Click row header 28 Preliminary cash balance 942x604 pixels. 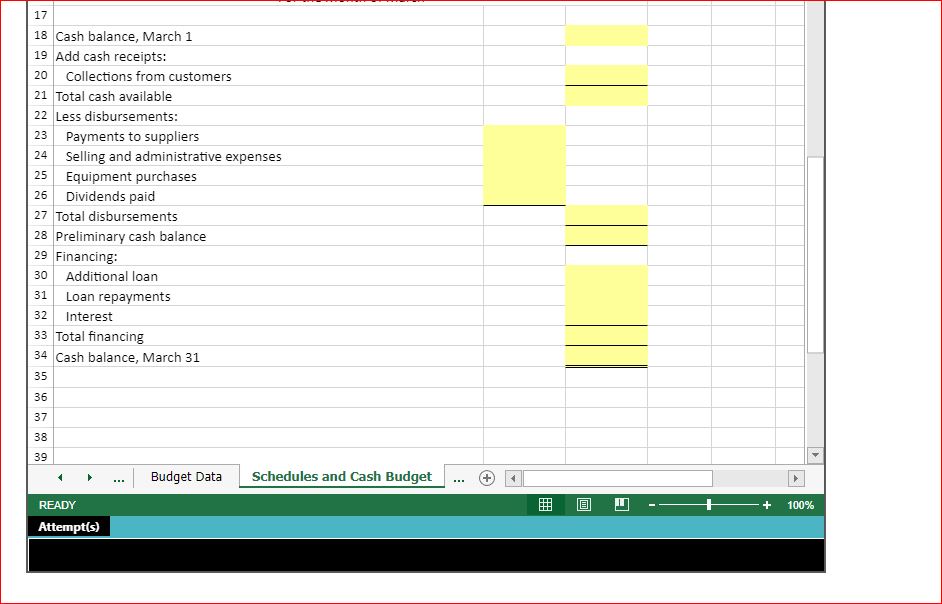(x=39, y=236)
